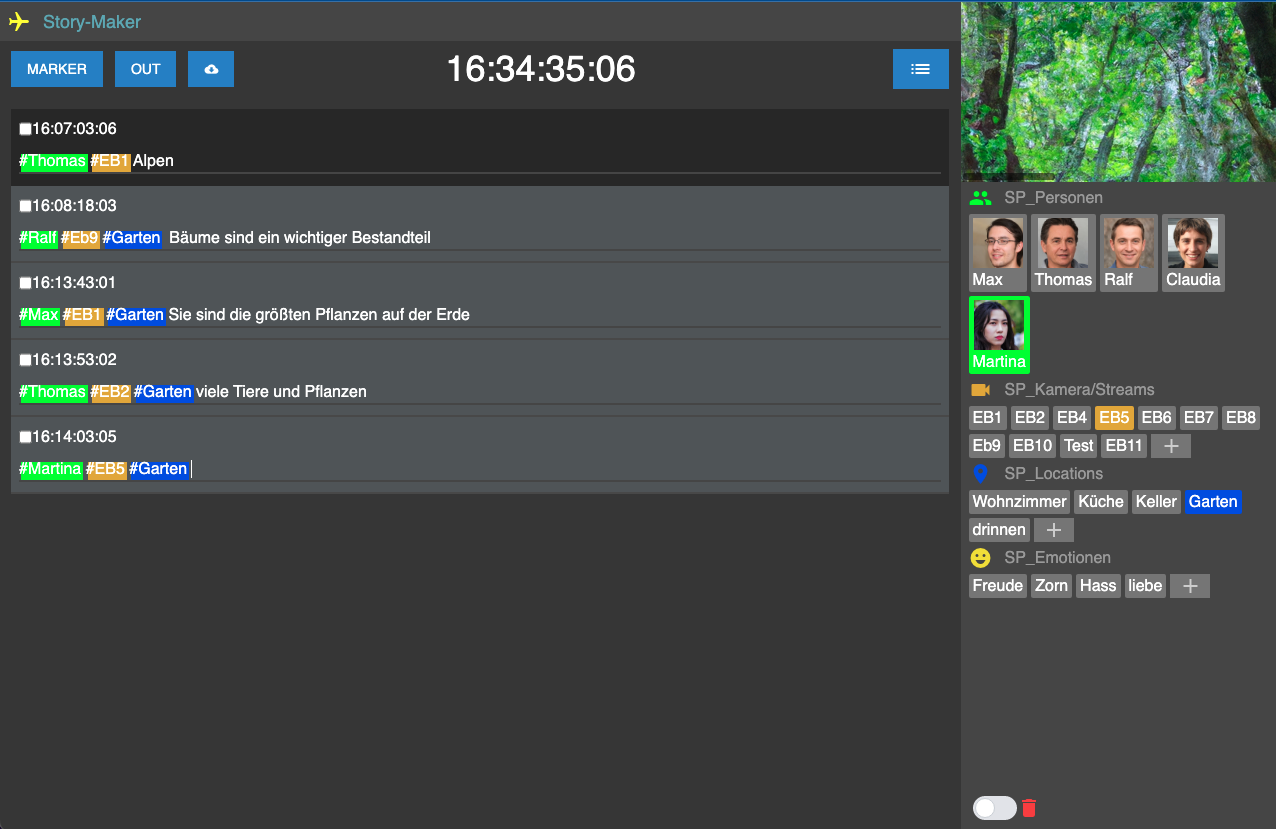Click the timecode display 16:34:35:06
Viewport: 1276px width, 829px height.
[541, 69]
